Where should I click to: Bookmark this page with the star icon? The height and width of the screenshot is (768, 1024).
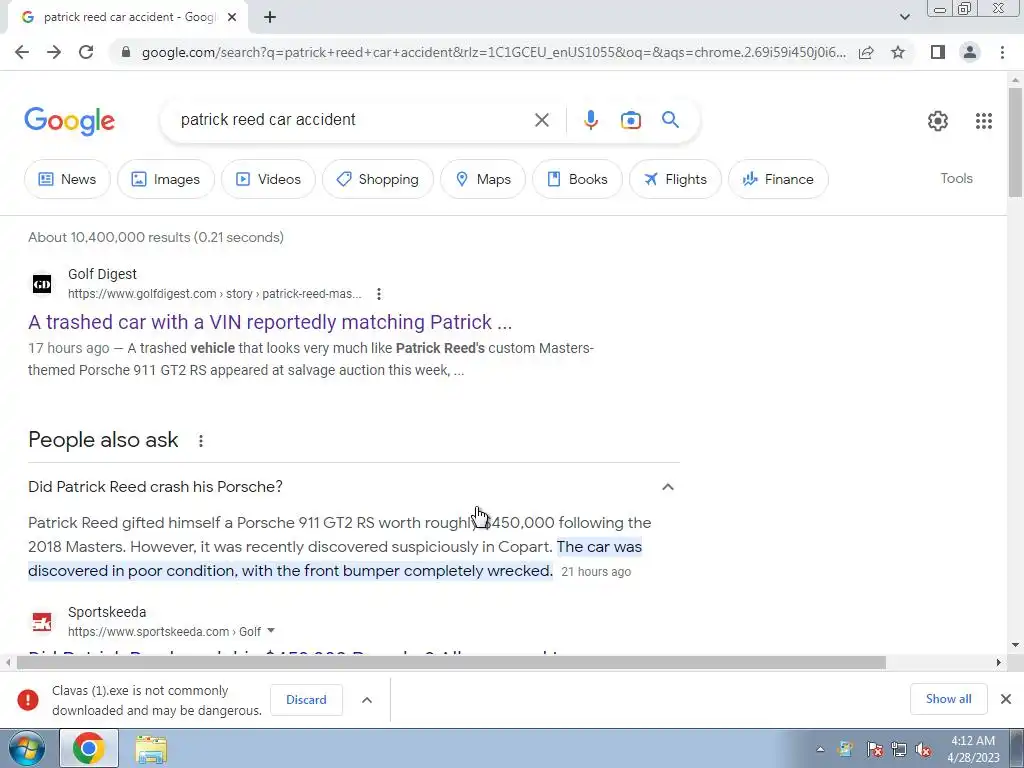[898, 52]
